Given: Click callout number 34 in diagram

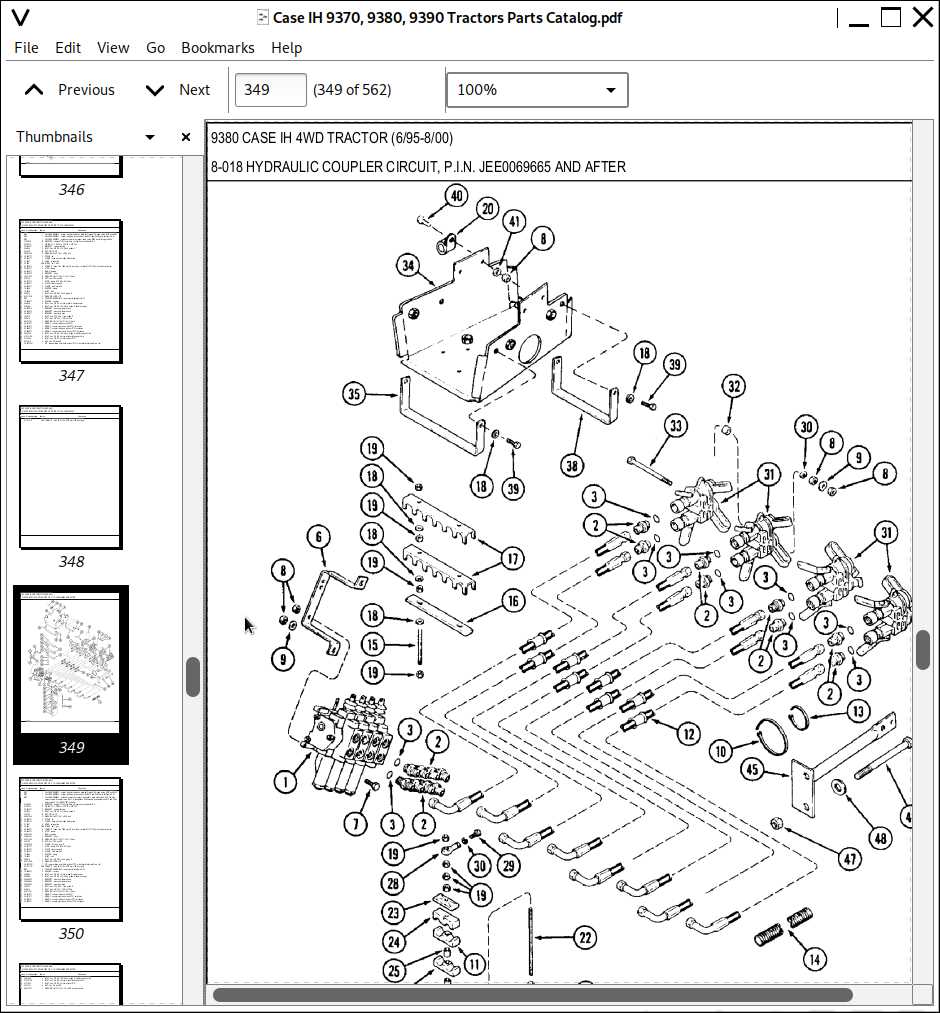Looking at the screenshot, I should click(408, 265).
